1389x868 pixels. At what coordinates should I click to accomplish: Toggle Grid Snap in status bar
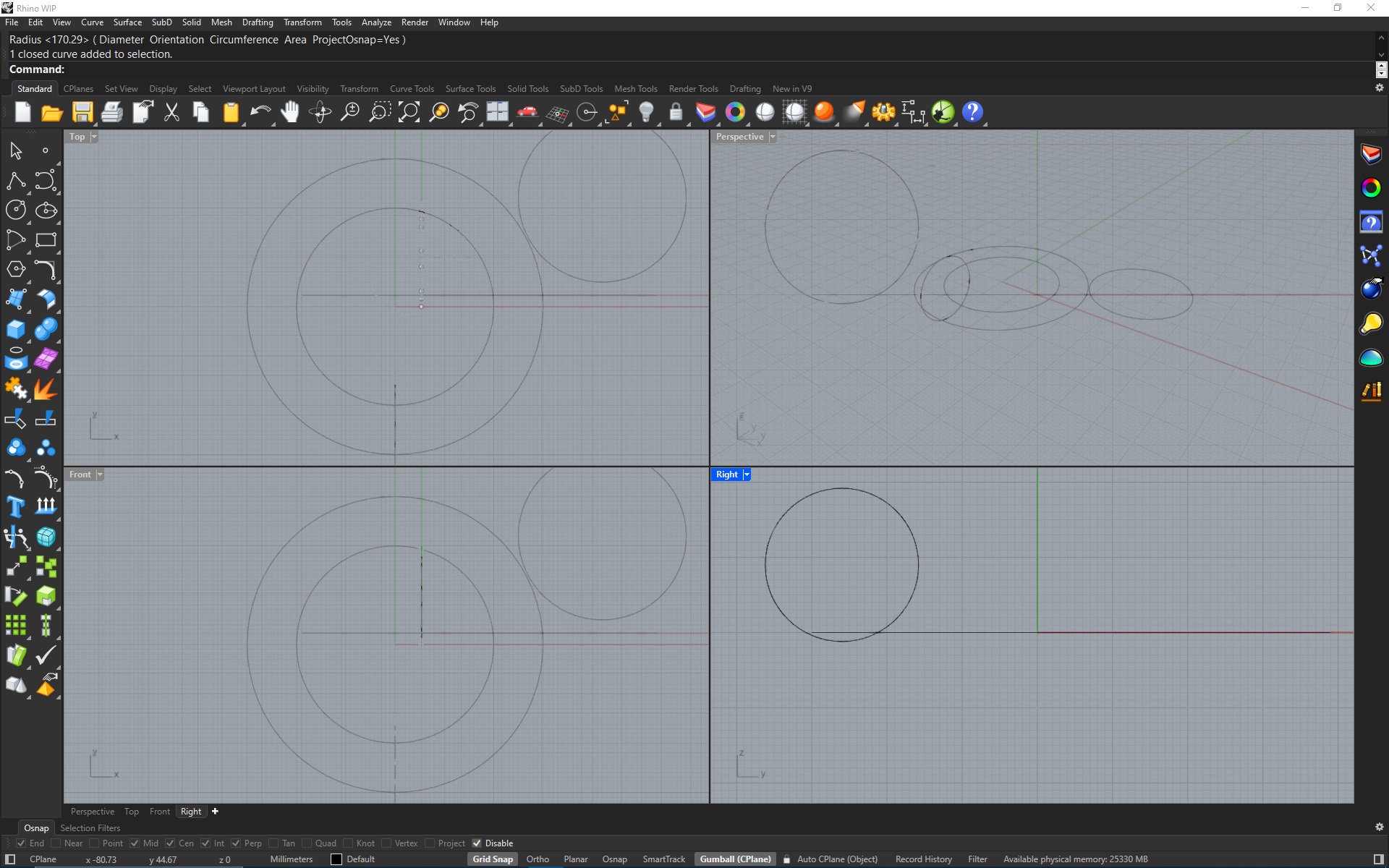tap(493, 859)
